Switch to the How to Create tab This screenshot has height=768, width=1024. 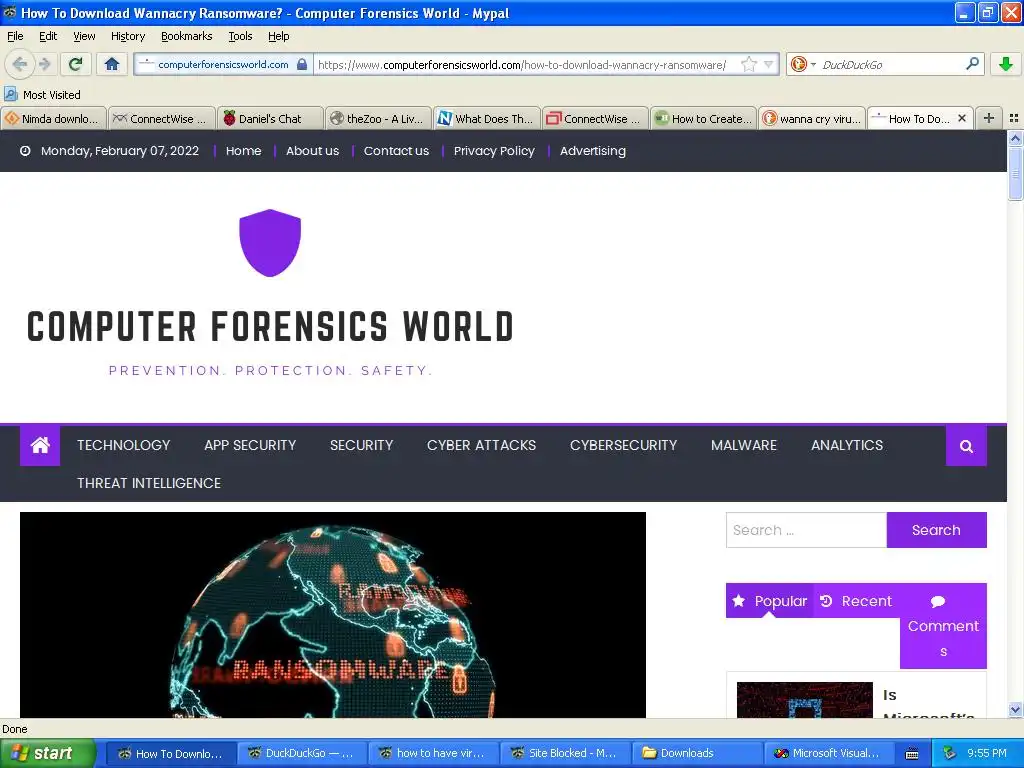point(704,118)
